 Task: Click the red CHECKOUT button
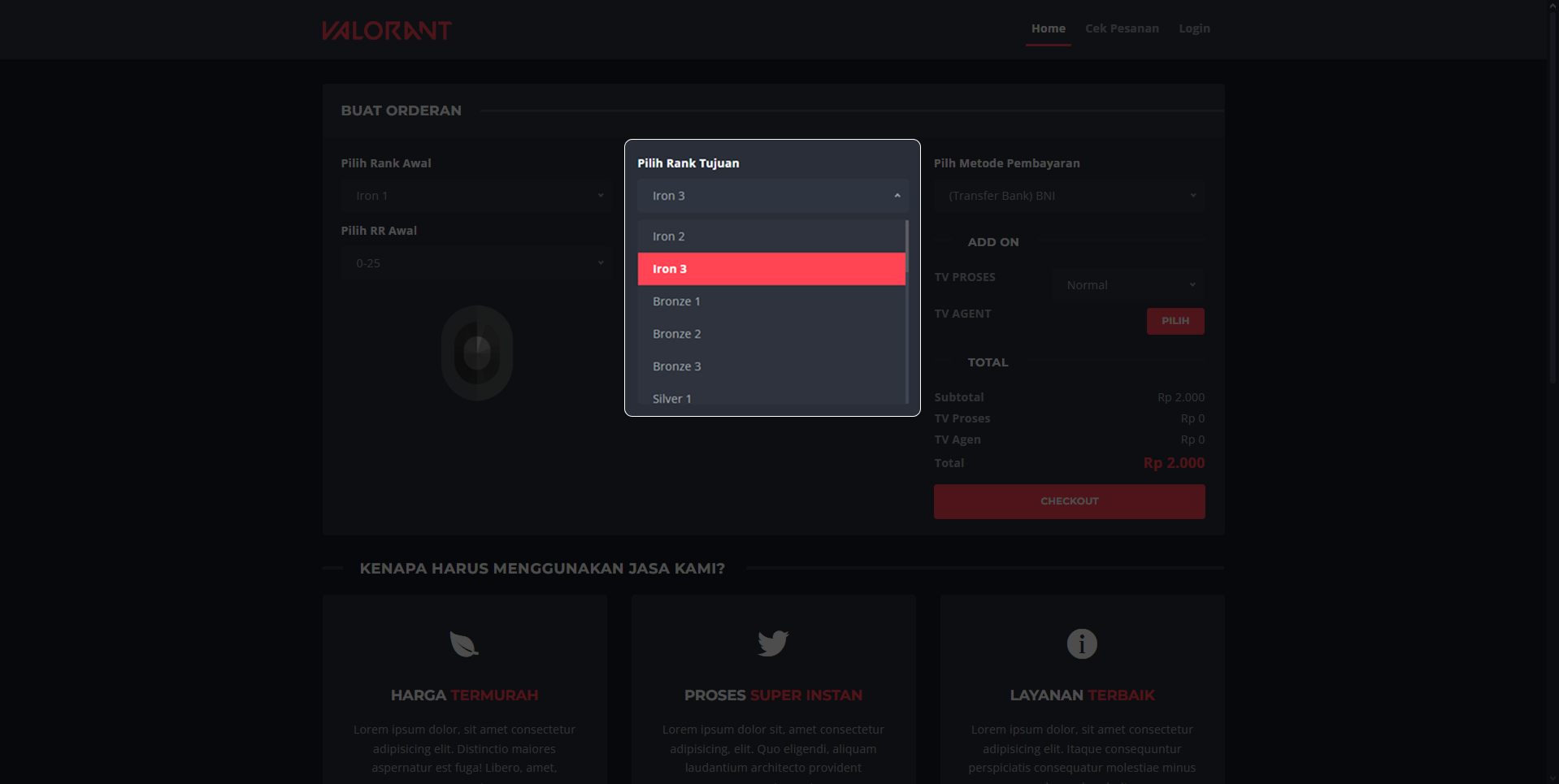(1069, 501)
